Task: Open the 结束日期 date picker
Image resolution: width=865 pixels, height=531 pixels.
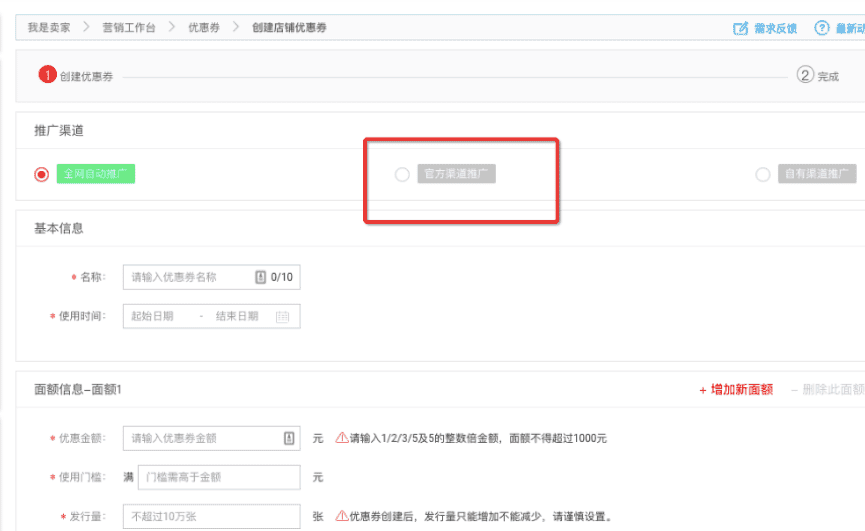Action: click(x=237, y=316)
